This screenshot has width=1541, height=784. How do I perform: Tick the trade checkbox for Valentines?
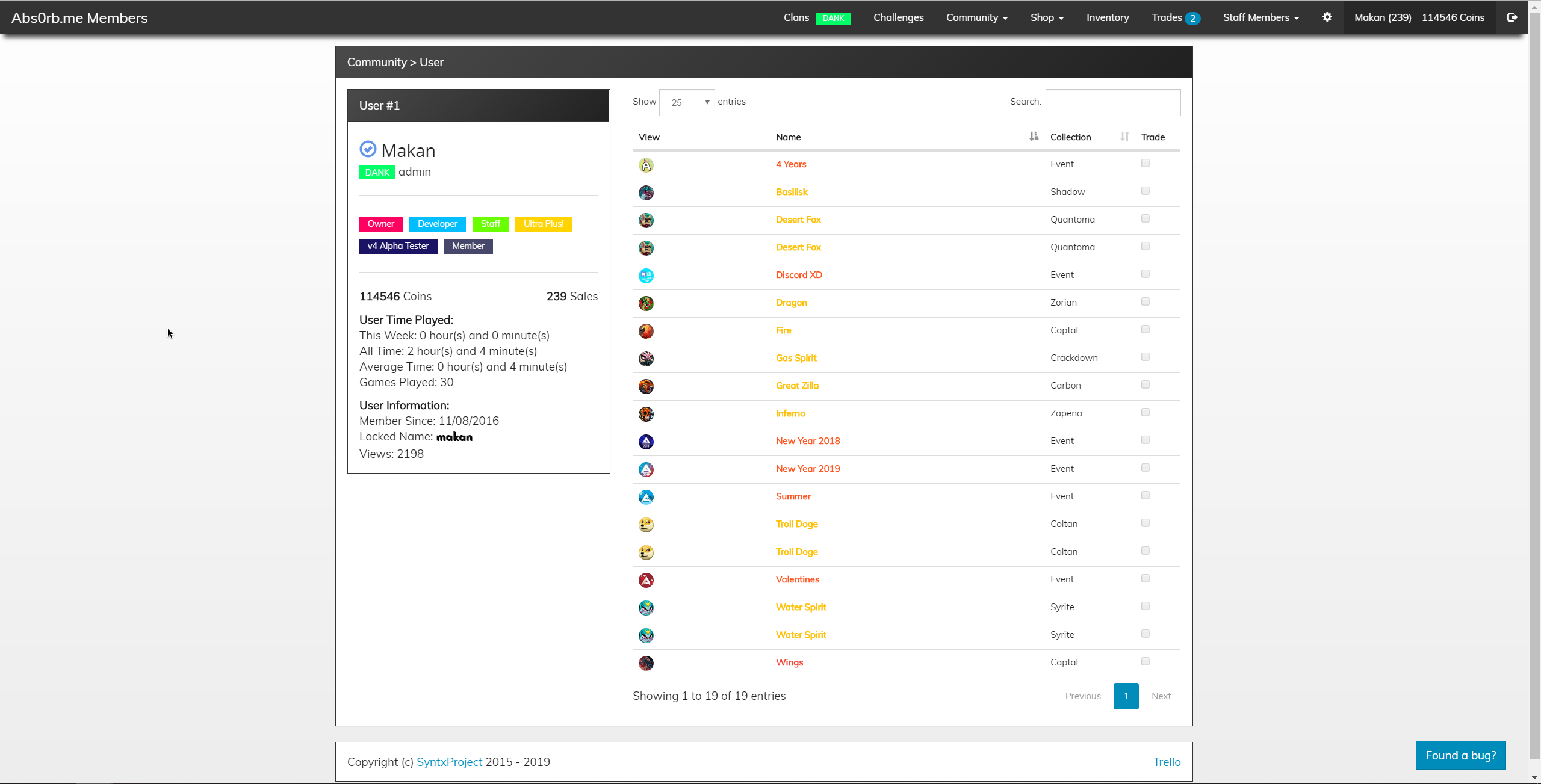[1146, 578]
